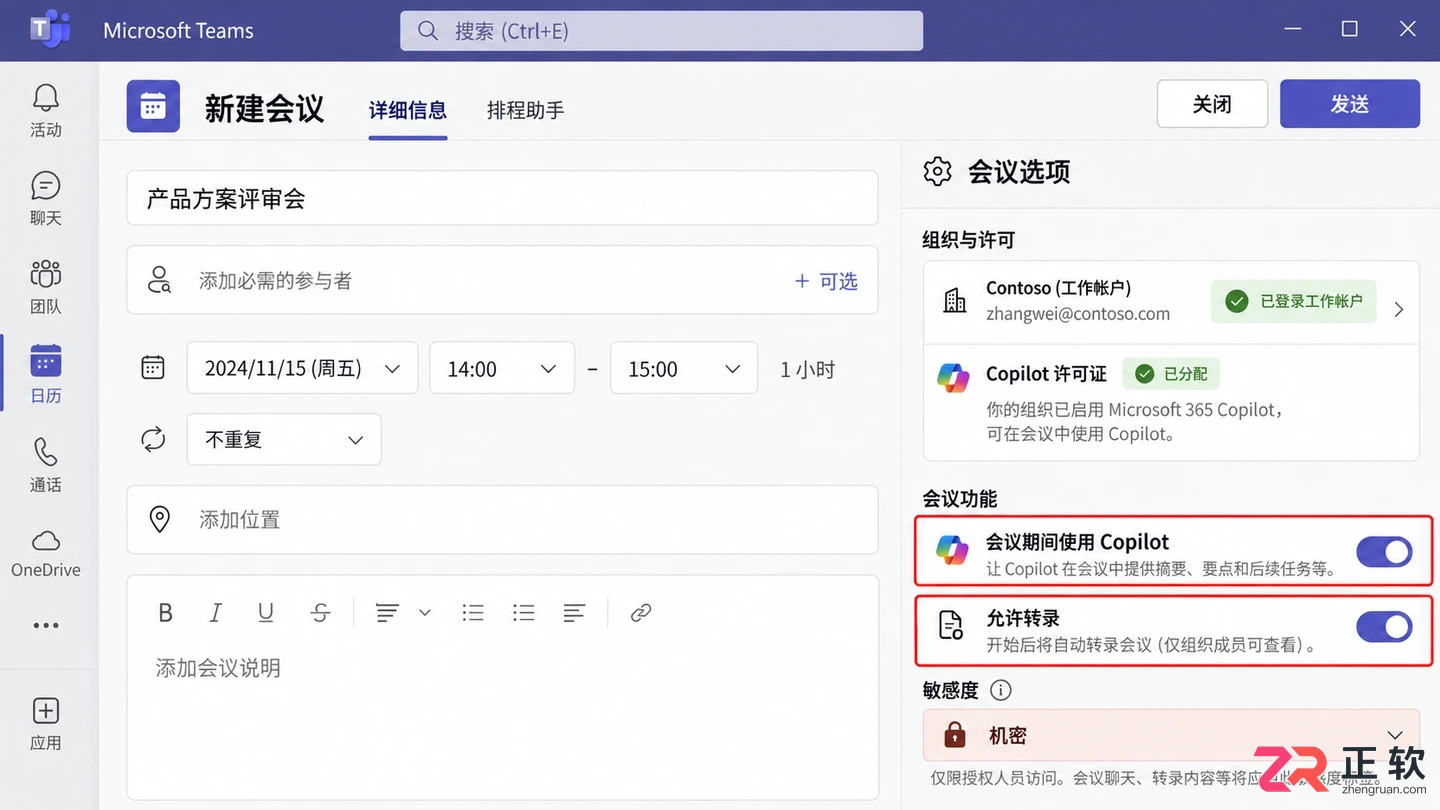This screenshot has height=810, width=1440.
Task: Click the 添加位置 location field
Action: 502,520
